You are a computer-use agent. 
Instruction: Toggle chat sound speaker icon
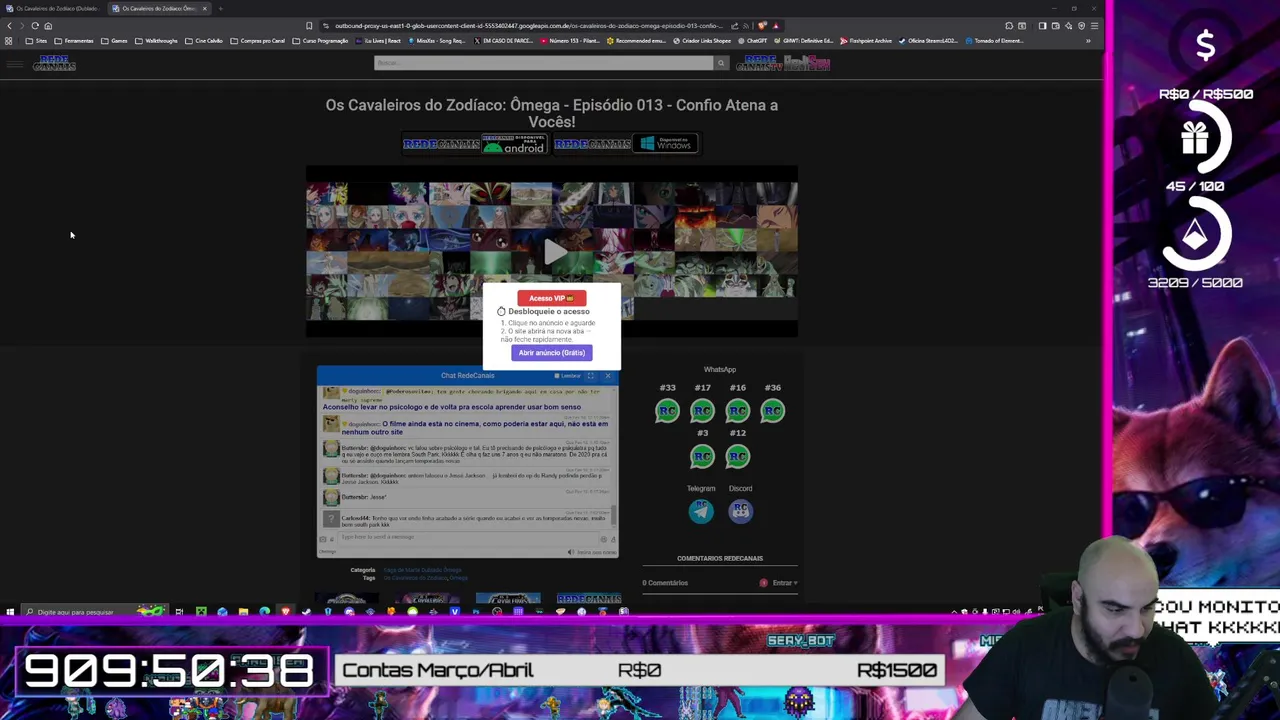point(571,552)
